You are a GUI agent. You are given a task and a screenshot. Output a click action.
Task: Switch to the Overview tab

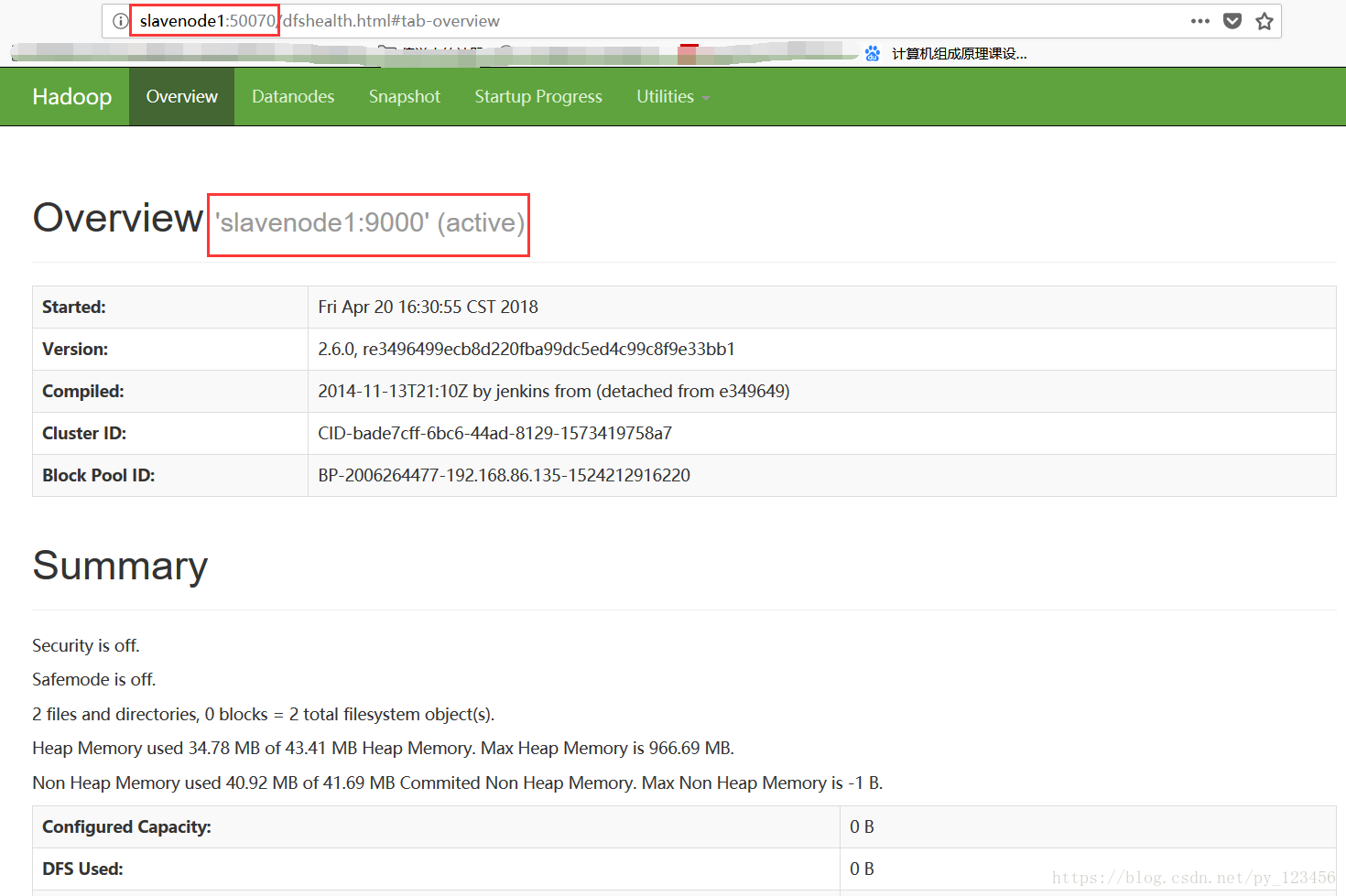click(x=181, y=96)
